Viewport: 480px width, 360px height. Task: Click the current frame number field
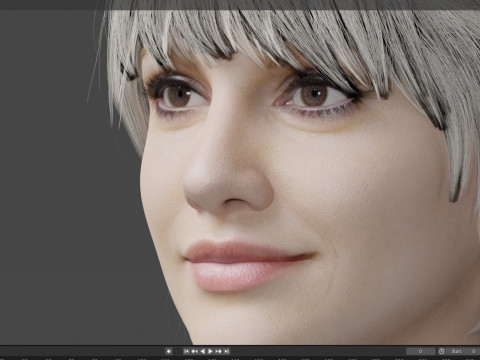tap(420, 351)
